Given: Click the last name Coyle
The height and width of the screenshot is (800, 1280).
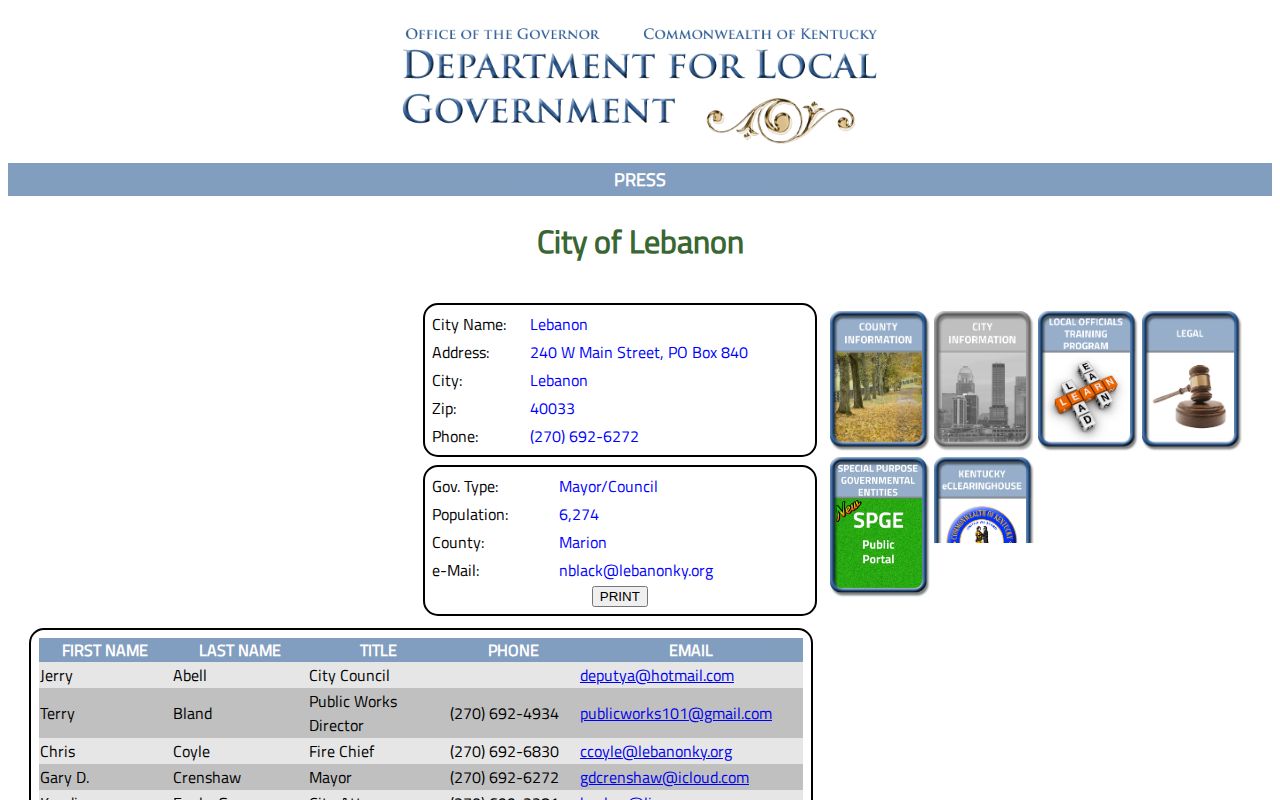Looking at the screenshot, I should pos(192,752).
